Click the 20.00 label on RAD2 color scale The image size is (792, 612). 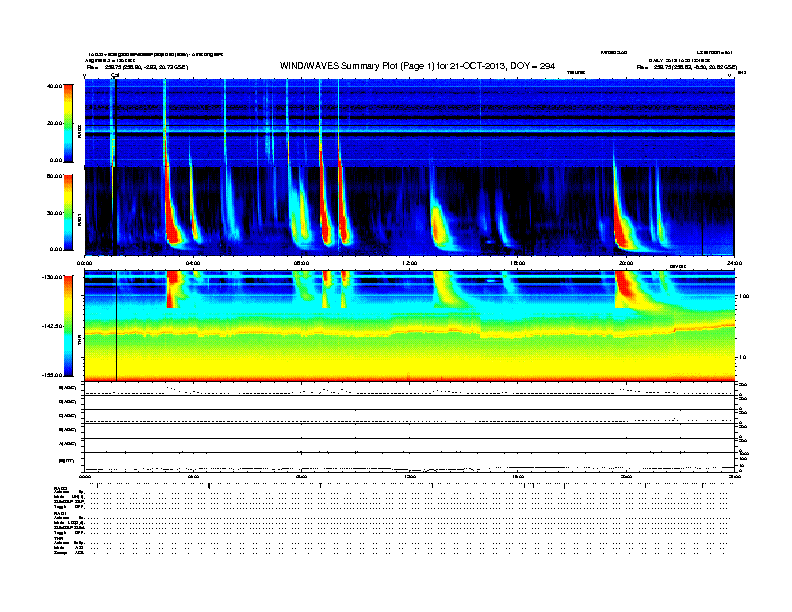(54, 123)
